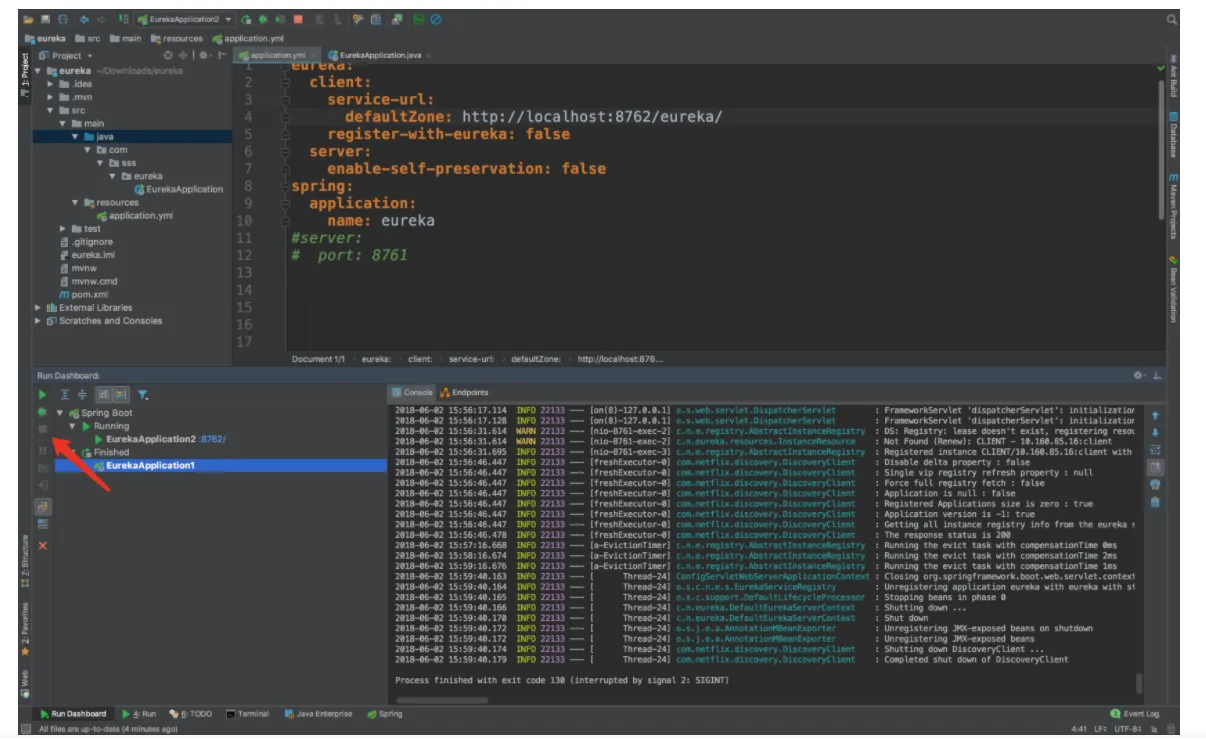Open the Terminal tool window button
Image resolution: width=1206 pixels, height=748 pixels.
click(247, 714)
